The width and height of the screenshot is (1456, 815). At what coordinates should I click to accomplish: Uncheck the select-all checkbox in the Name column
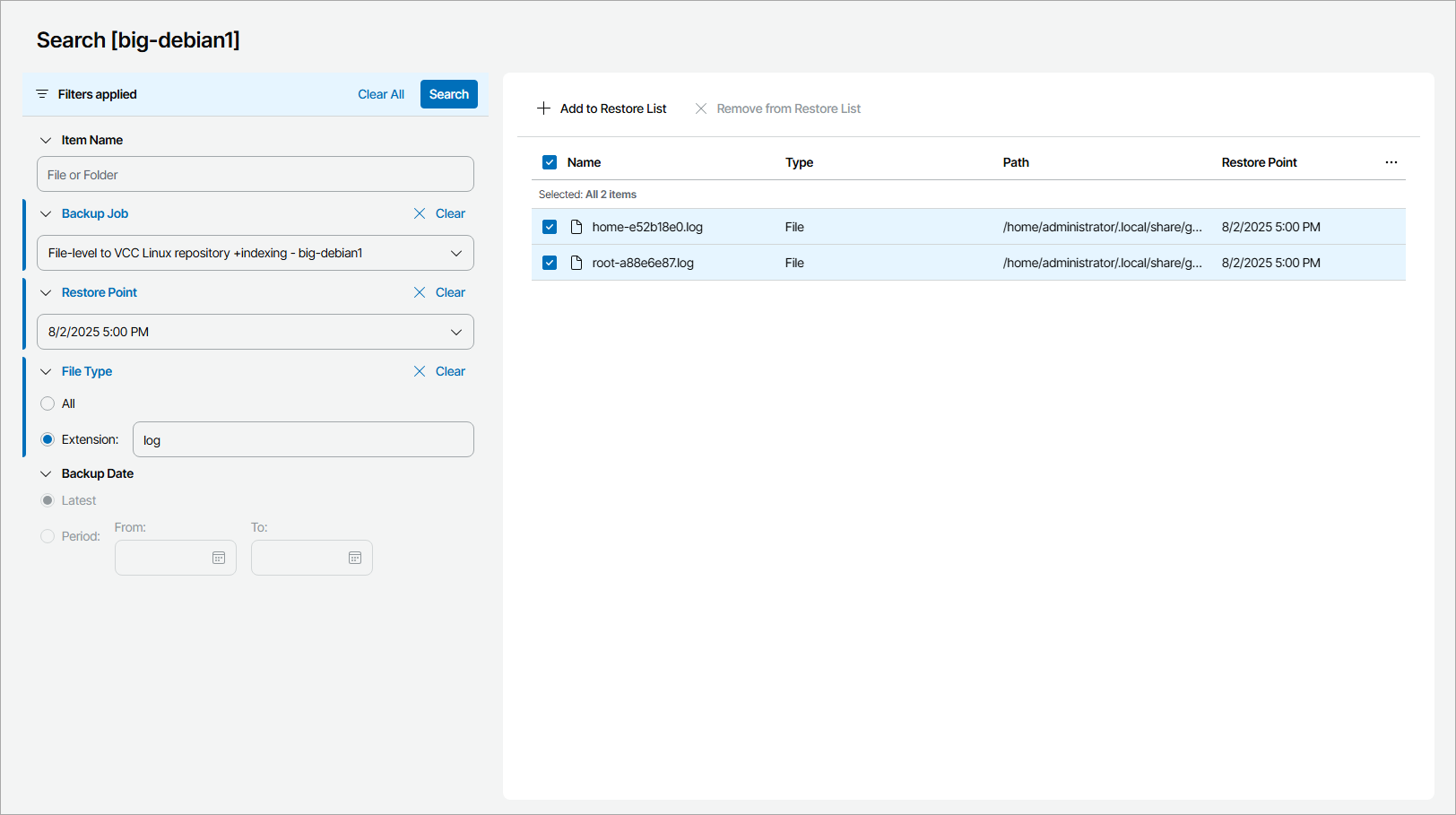pyautogui.click(x=550, y=162)
